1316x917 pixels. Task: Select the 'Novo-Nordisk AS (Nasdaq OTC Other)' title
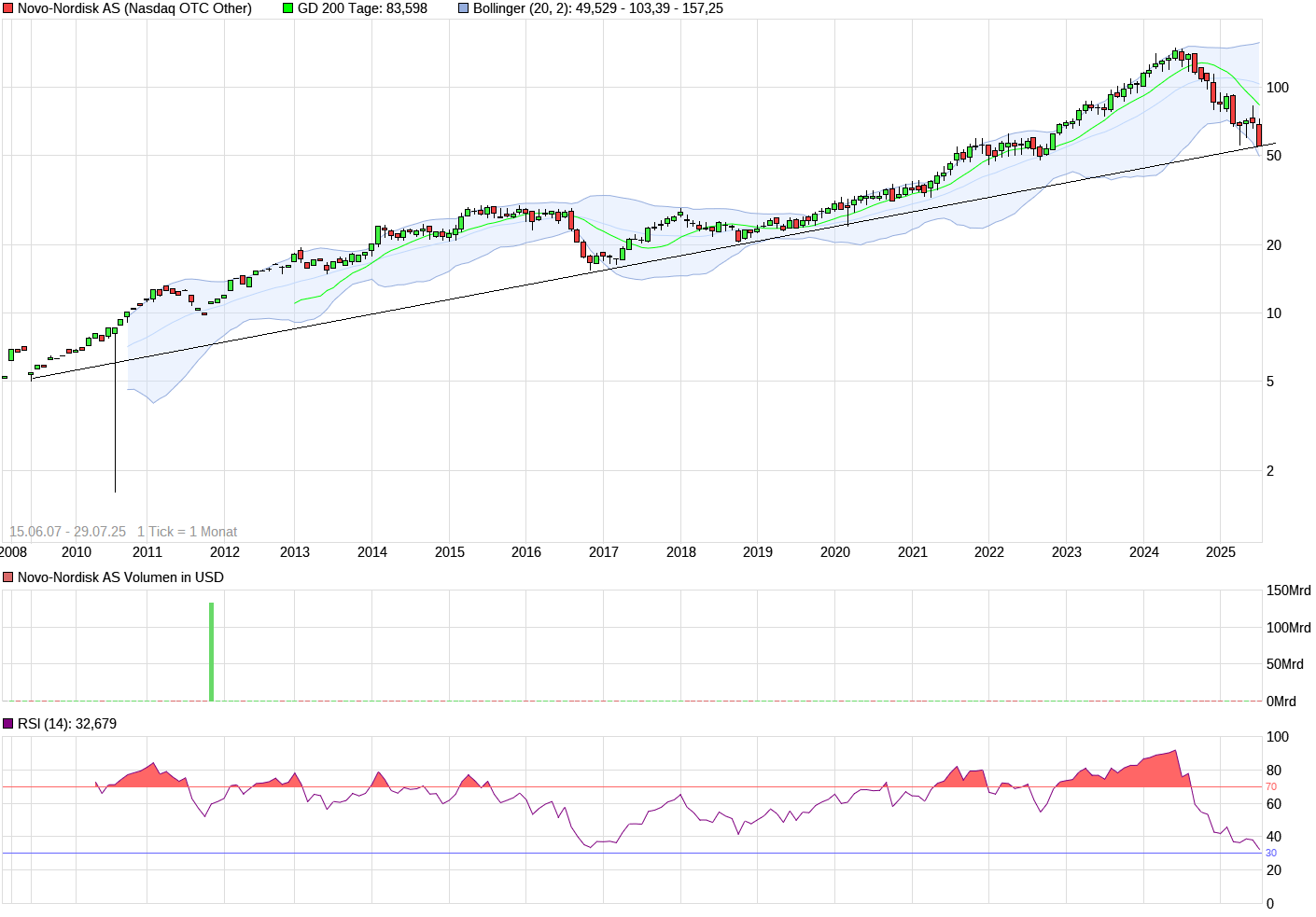pyautogui.click(x=134, y=8)
